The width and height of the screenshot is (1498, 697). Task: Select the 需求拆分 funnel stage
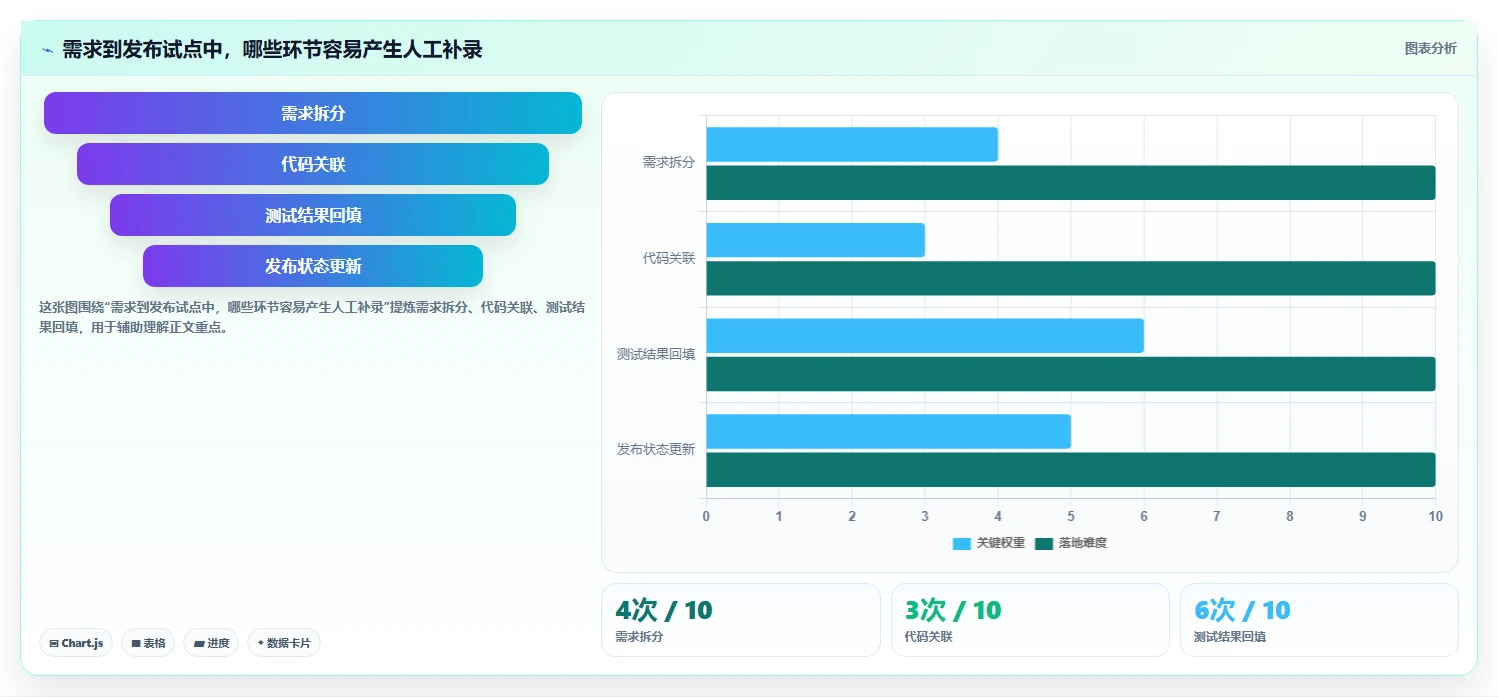[x=313, y=113]
